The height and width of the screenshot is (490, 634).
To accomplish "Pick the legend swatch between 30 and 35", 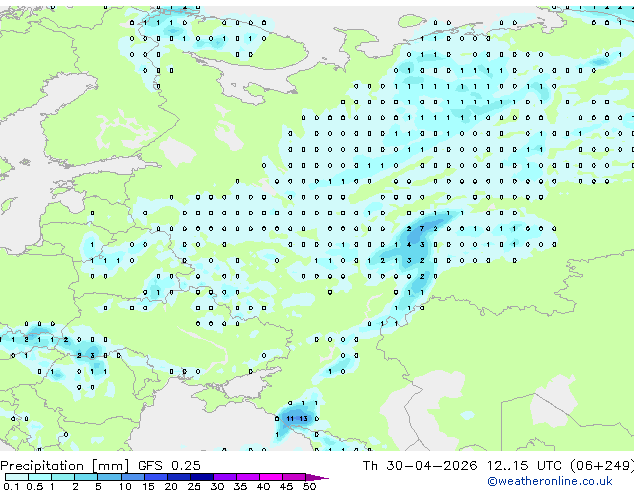I will coord(225,477).
